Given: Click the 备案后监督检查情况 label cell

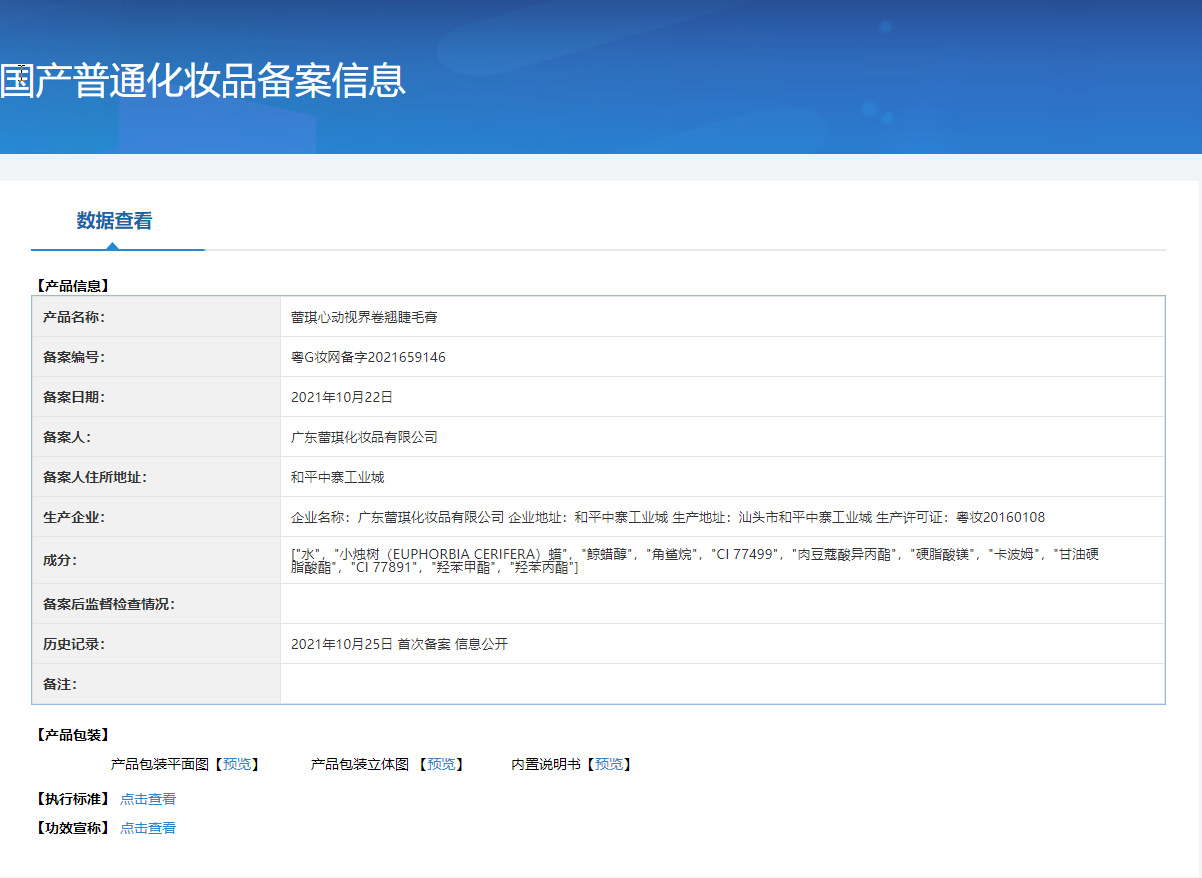Looking at the screenshot, I should coord(157,604).
